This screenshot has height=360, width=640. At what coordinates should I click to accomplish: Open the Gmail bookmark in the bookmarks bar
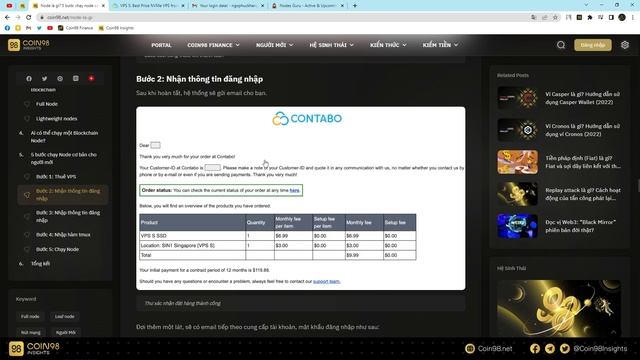click(28, 28)
